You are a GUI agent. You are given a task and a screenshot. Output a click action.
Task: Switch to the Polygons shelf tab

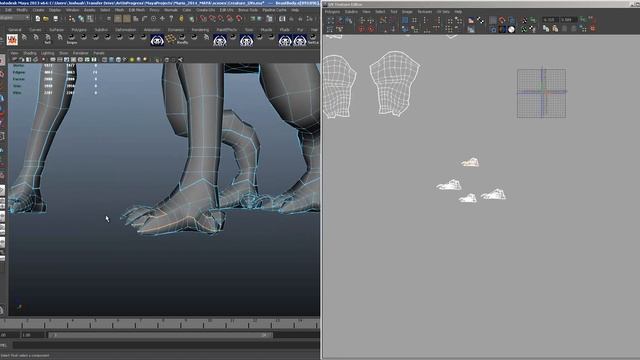[x=79, y=30]
